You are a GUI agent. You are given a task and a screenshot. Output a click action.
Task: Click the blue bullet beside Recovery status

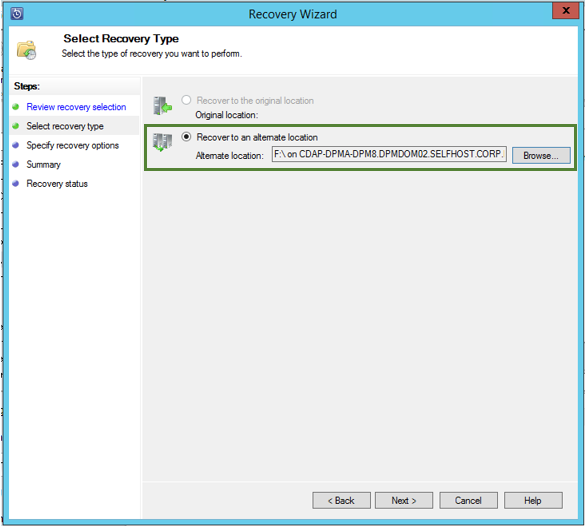click(x=16, y=183)
